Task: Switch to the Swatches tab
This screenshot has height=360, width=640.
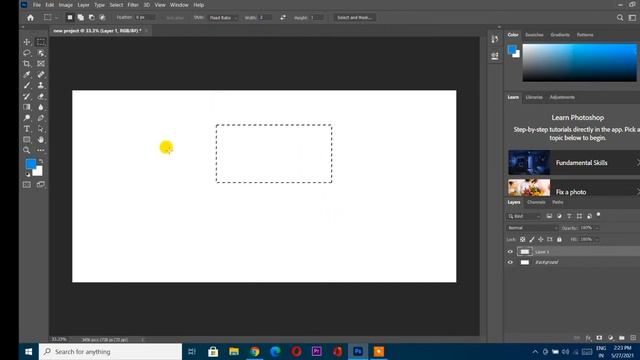Action: point(534,35)
